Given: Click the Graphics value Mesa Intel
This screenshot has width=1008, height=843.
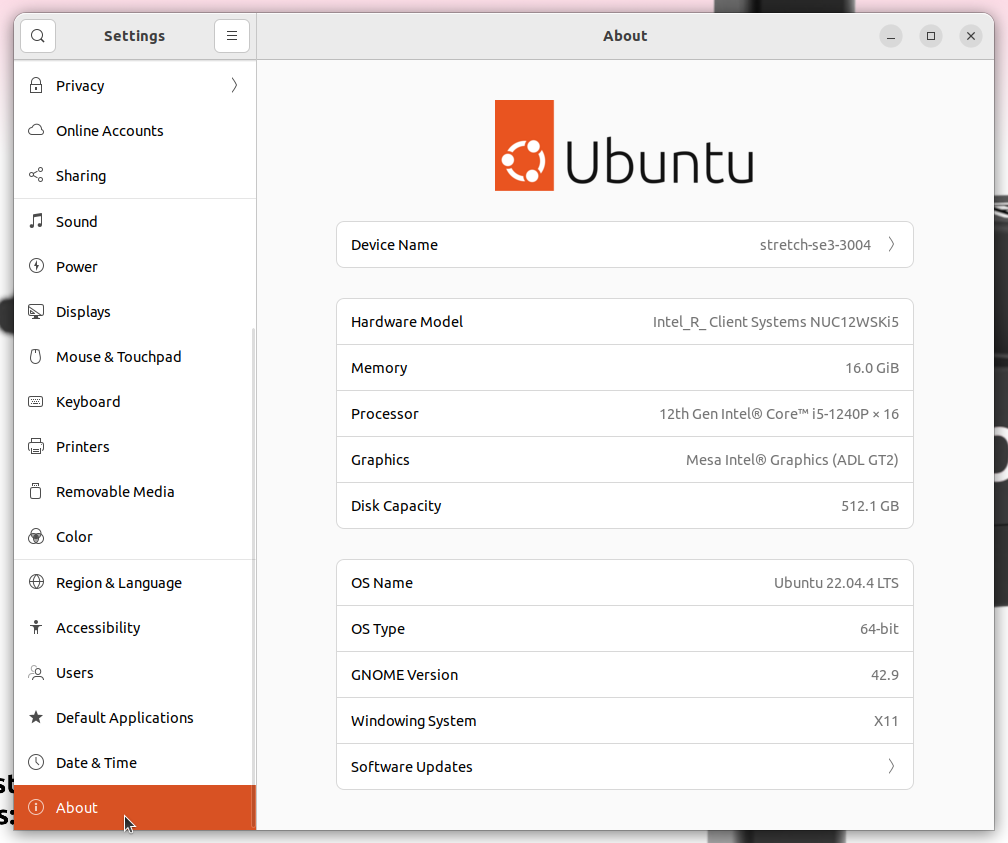Looking at the screenshot, I should (792, 460).
